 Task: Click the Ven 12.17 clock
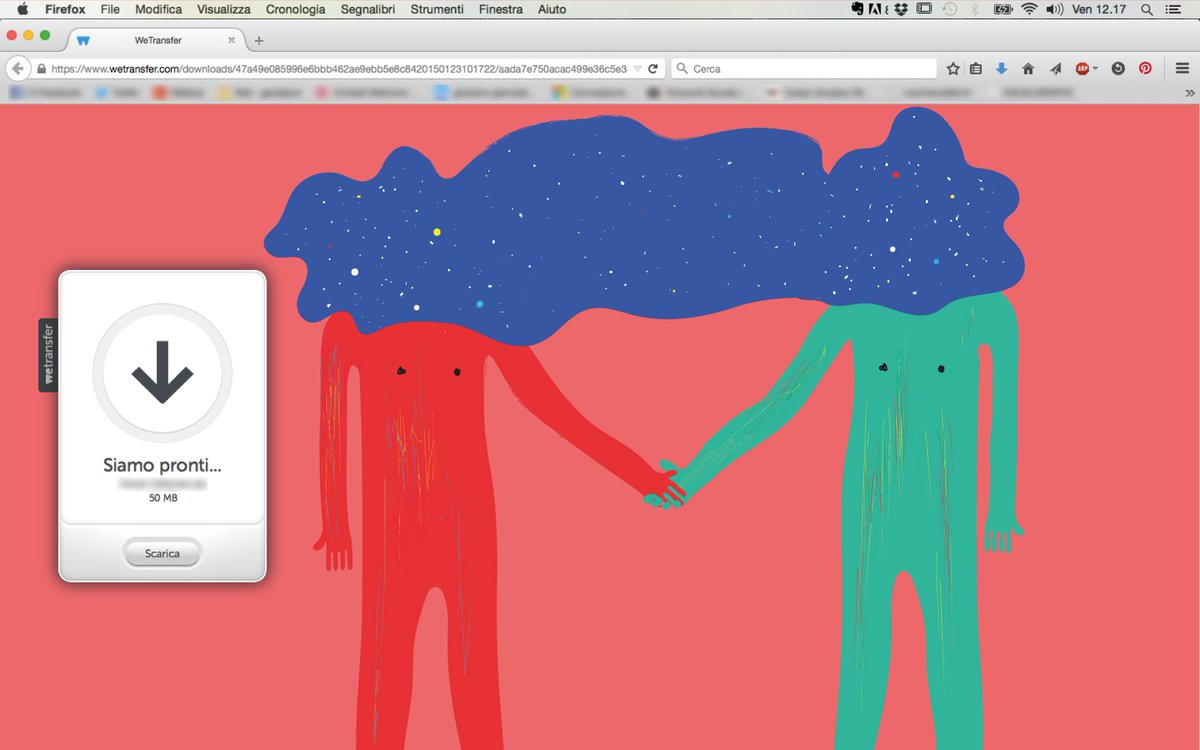[x=1099, y=9]
